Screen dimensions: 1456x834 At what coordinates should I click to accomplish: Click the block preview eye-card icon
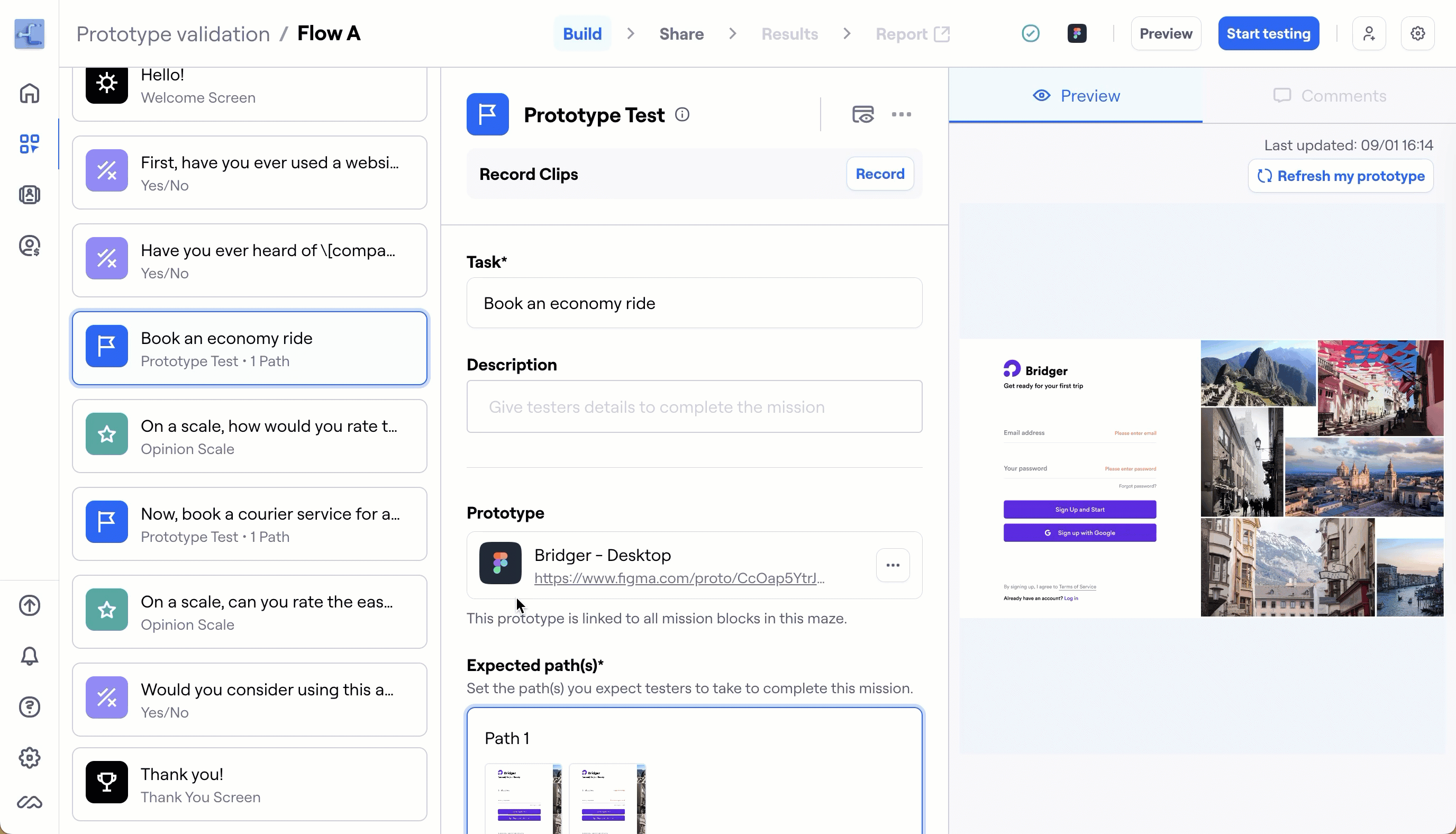click(x=863, y=114)
